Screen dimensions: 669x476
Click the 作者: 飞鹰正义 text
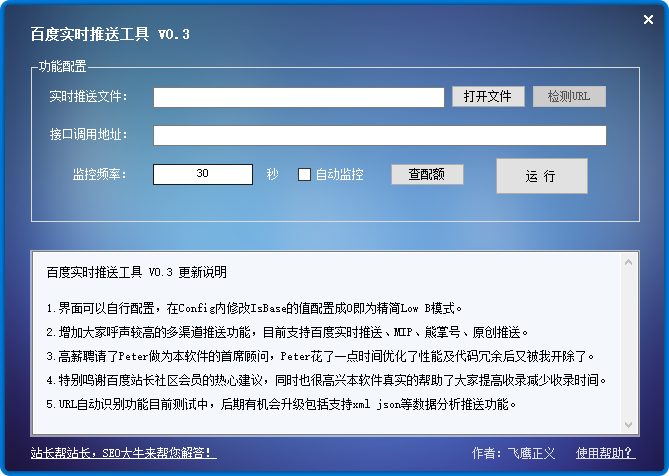coord(513,453)
